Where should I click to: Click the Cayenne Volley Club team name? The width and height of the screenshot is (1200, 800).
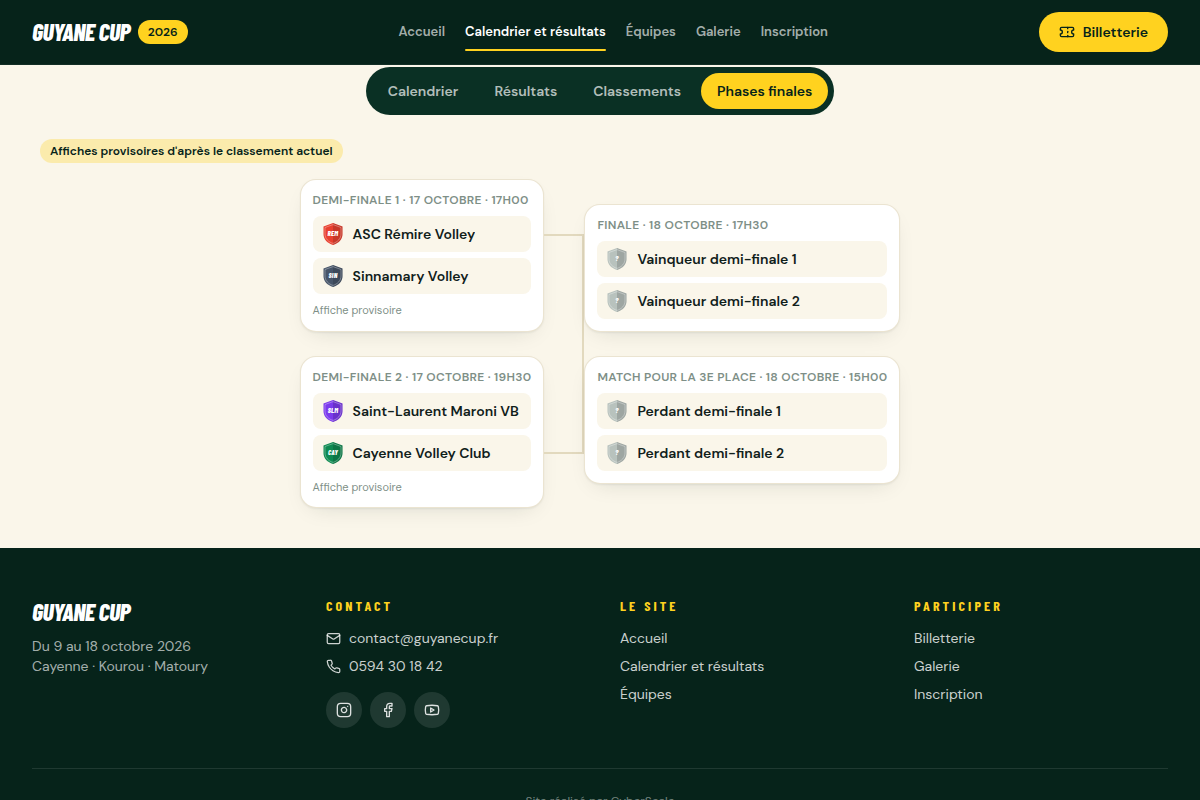(422, 453)
